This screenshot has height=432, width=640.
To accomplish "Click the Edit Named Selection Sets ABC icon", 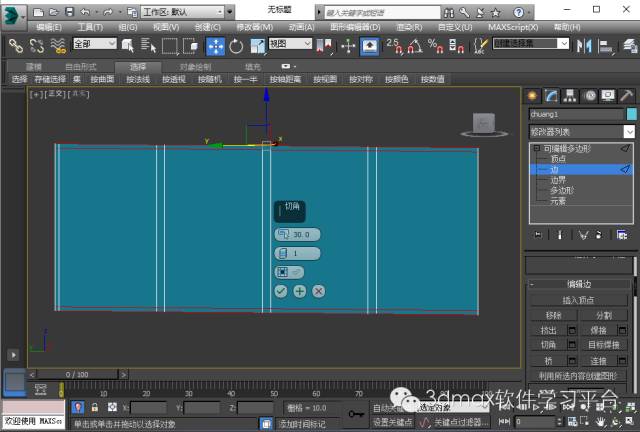I will point(481,46).
